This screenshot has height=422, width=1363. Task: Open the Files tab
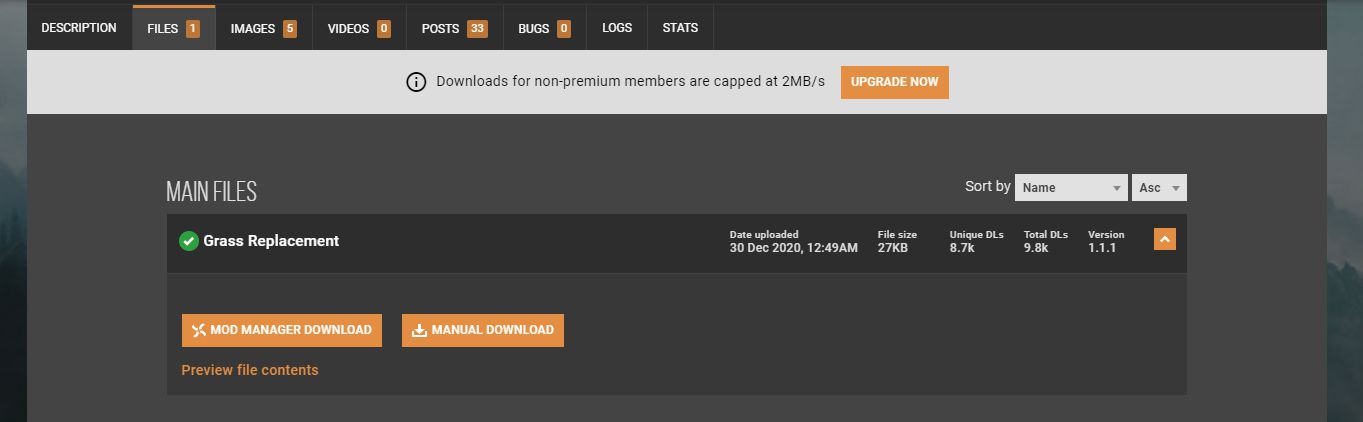tap(173, 28)
